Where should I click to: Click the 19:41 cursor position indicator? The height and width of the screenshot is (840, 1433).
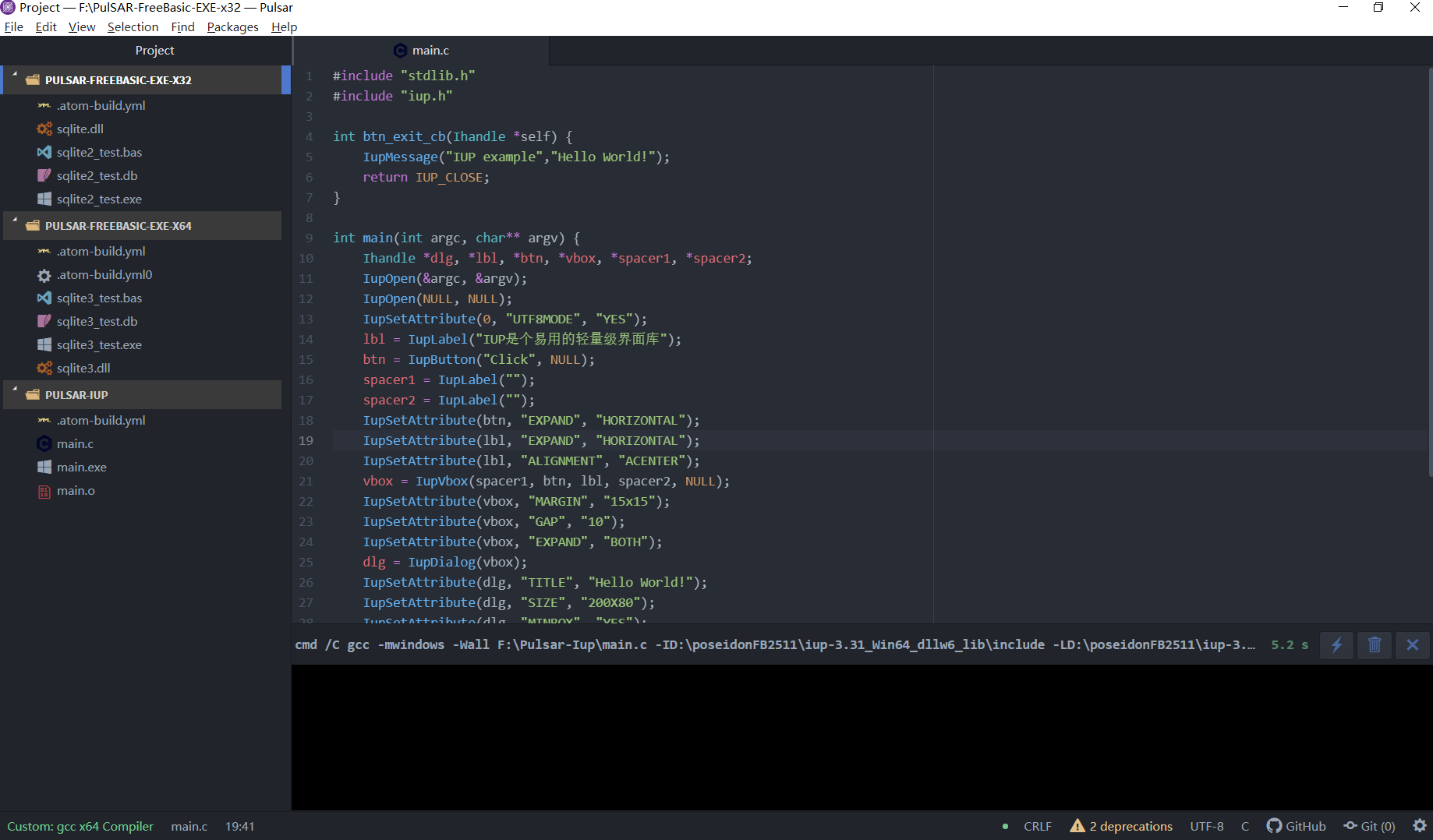(240, 826)
